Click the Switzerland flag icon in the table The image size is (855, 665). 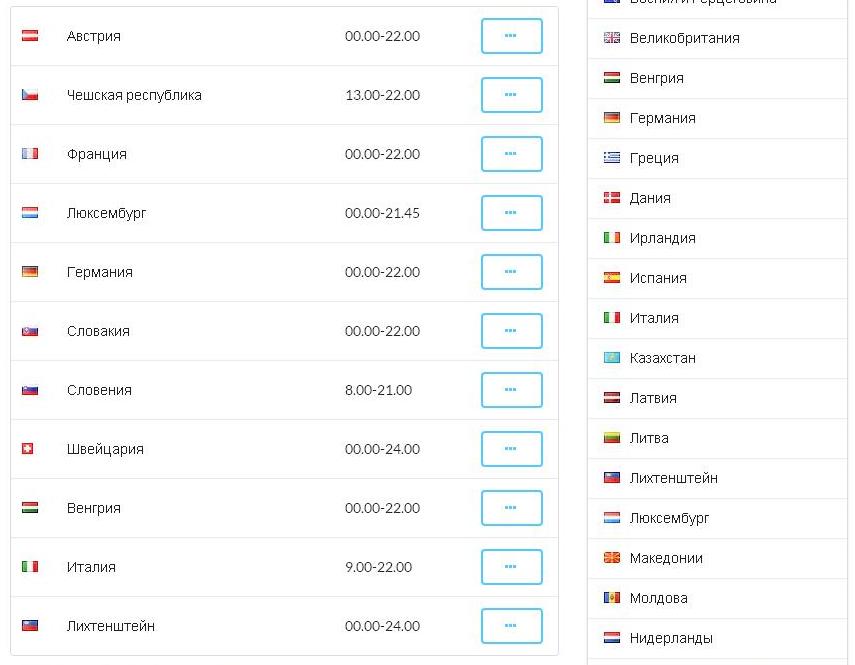[28, 449]
